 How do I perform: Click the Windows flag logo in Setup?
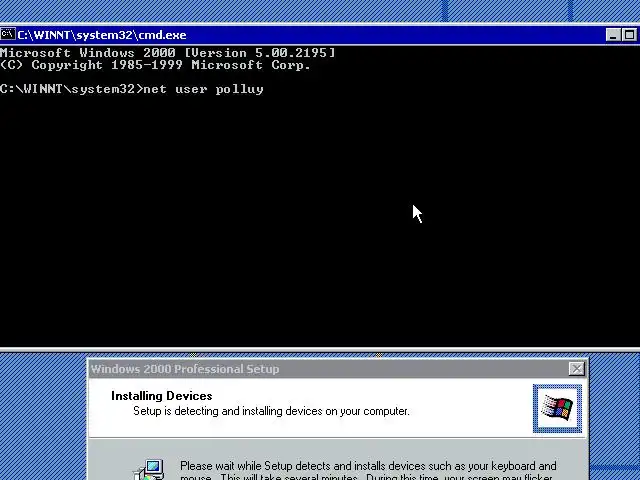point(557,408)
